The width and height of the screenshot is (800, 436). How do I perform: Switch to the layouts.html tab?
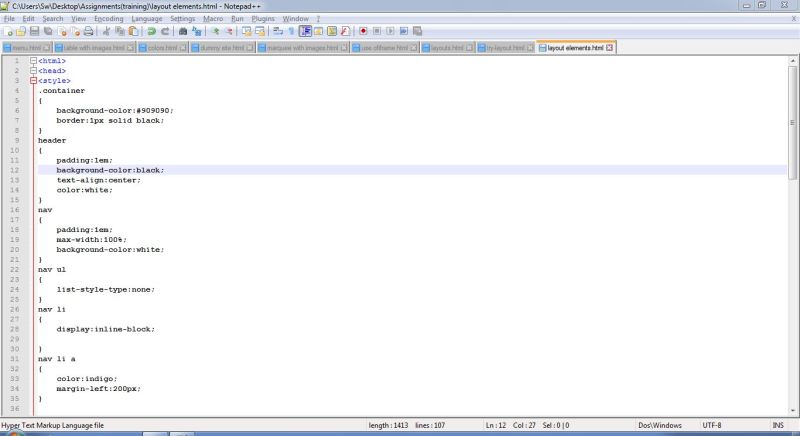pos(447,47)
